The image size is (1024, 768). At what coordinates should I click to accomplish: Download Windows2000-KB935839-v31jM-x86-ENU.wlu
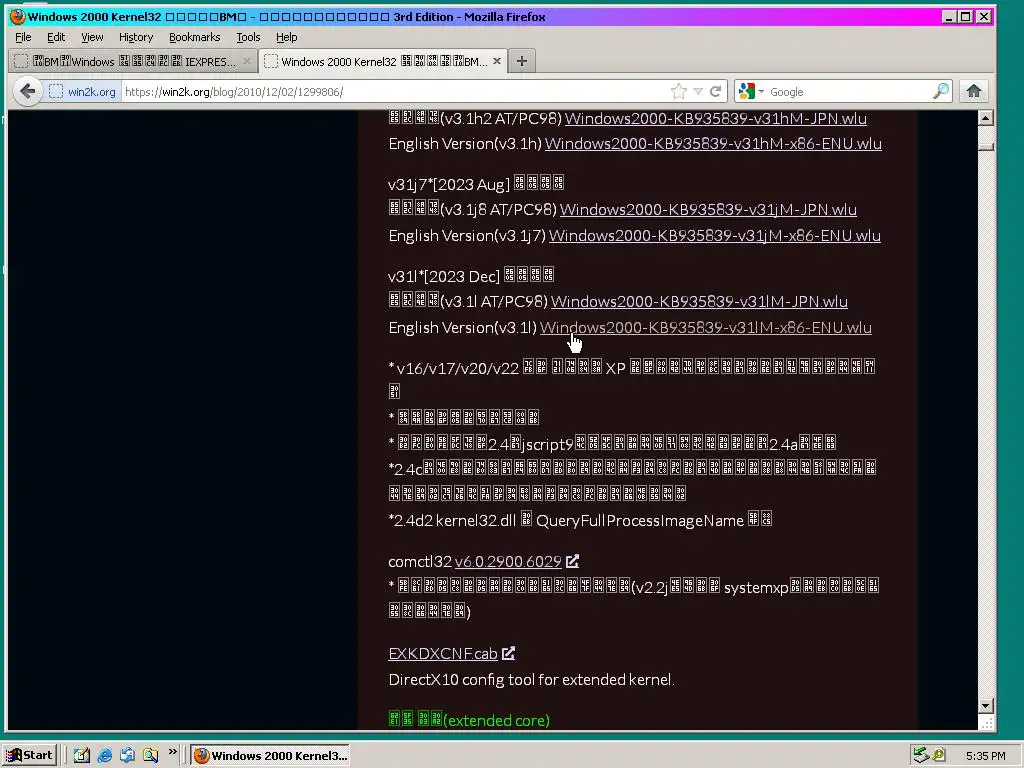(x=714, y=235)
